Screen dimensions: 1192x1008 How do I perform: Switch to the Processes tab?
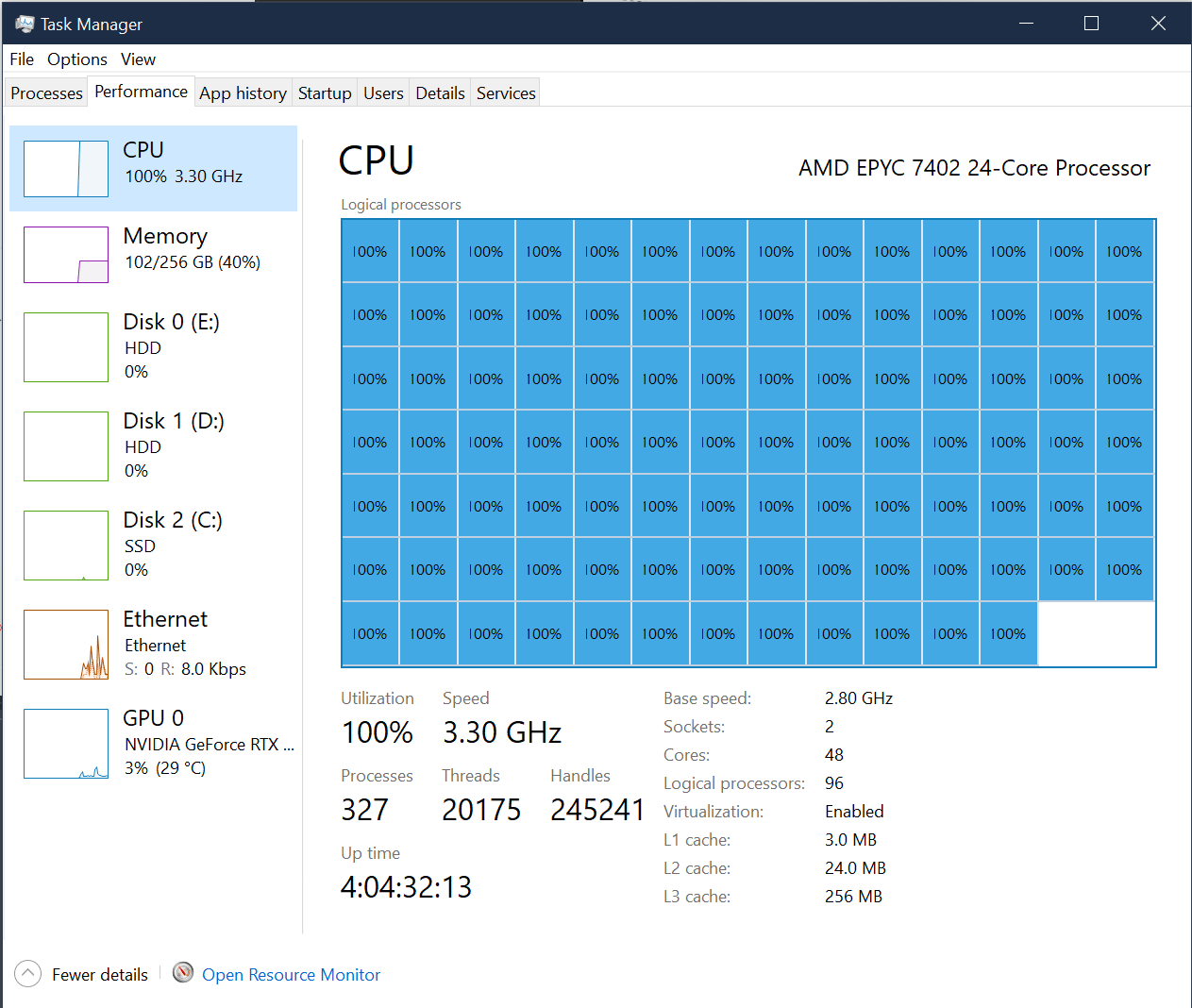[x=45, y=92]
